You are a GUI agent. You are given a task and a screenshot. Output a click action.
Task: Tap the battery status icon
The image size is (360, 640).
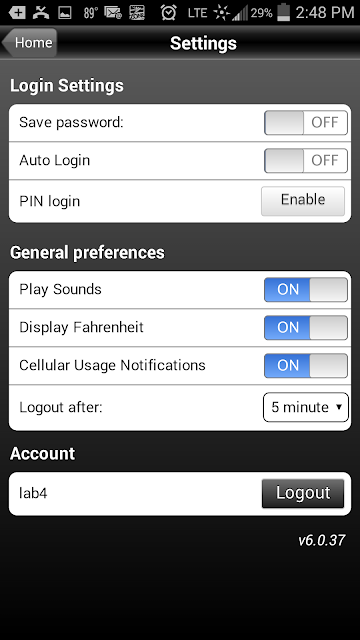pos(283,13)
